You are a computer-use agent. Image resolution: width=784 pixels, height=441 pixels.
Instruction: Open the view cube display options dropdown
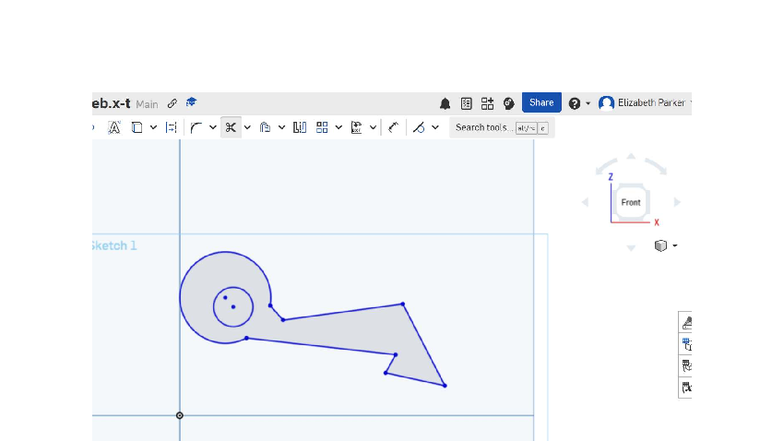(x=666, y=246)
